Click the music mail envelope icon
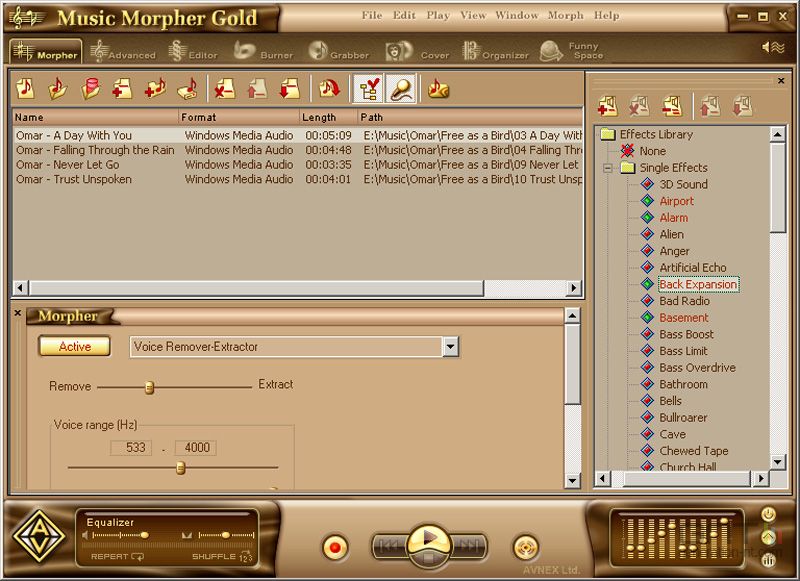 pos(438,89)
